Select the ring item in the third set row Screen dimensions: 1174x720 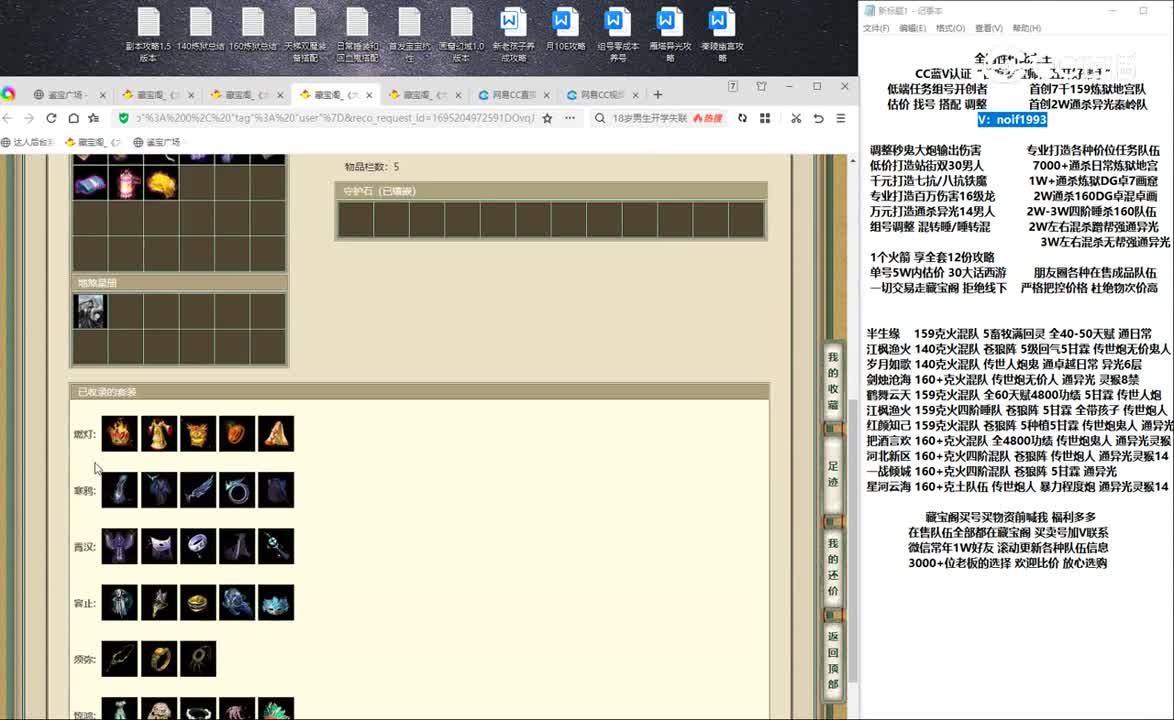click(x=198, y=546)
